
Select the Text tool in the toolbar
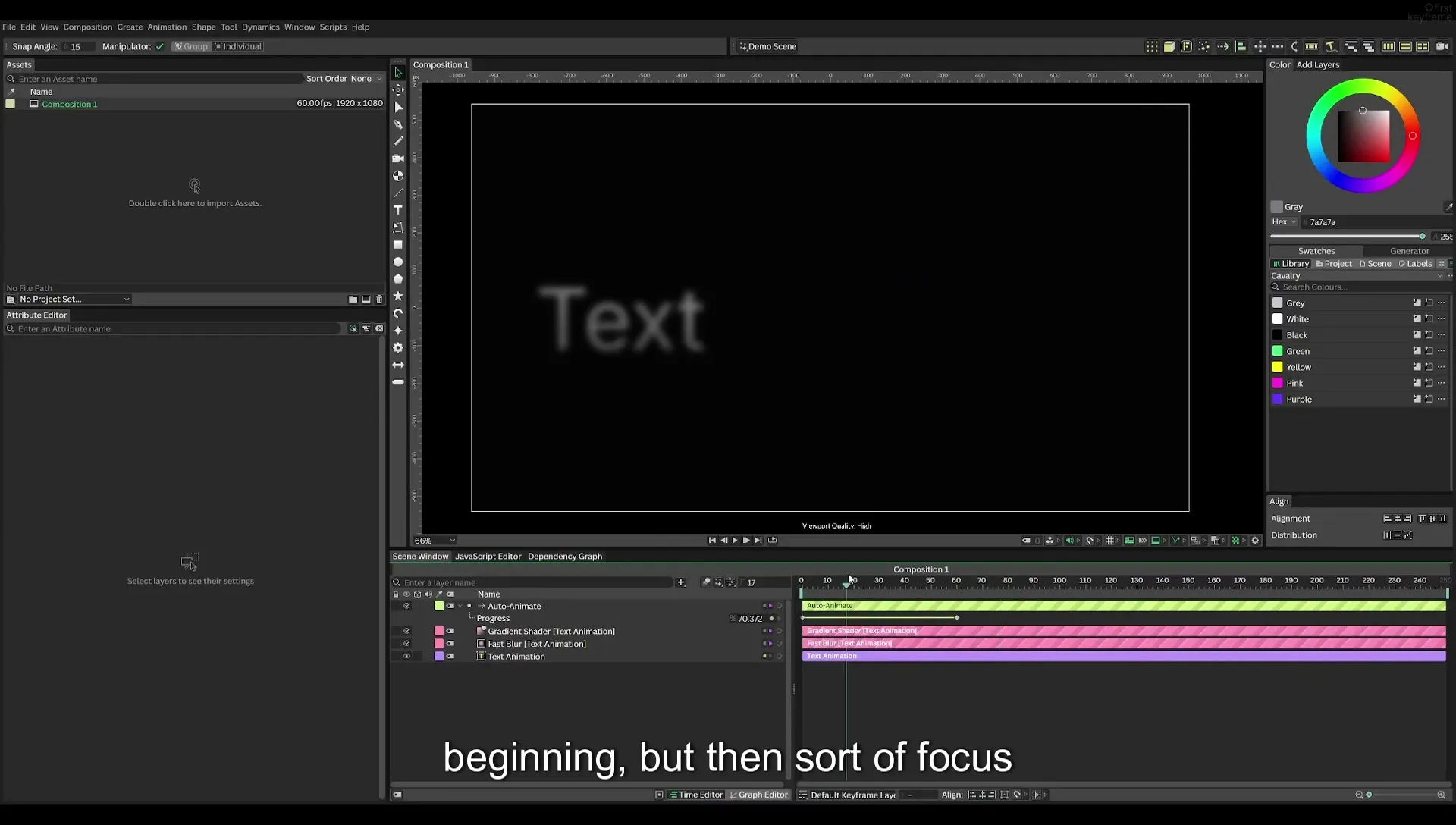[x=398, y=210]
